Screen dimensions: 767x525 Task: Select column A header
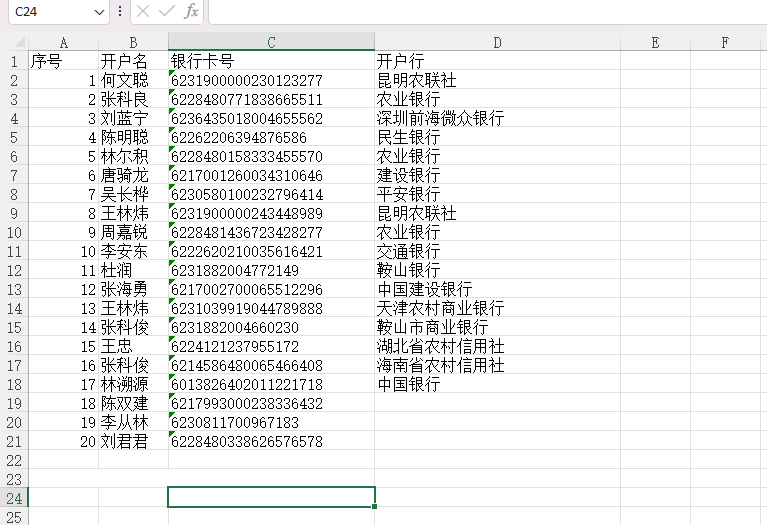64,43
